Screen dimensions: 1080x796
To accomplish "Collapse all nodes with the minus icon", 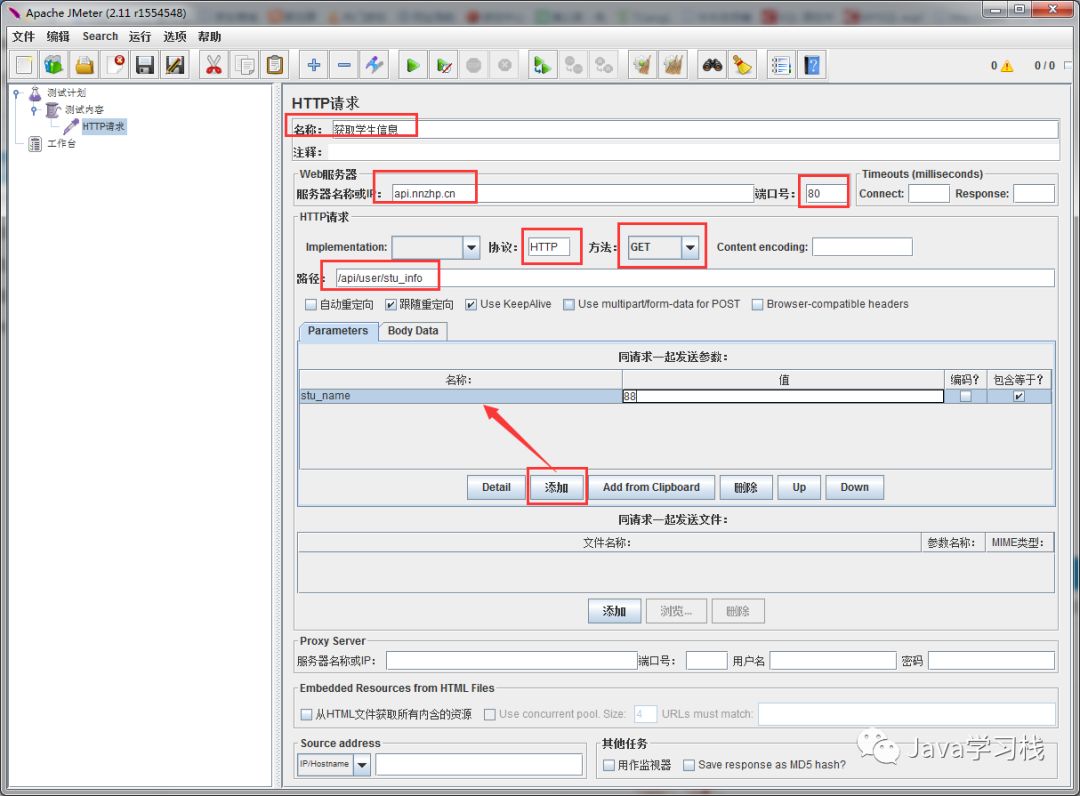I will pos(344,65).
